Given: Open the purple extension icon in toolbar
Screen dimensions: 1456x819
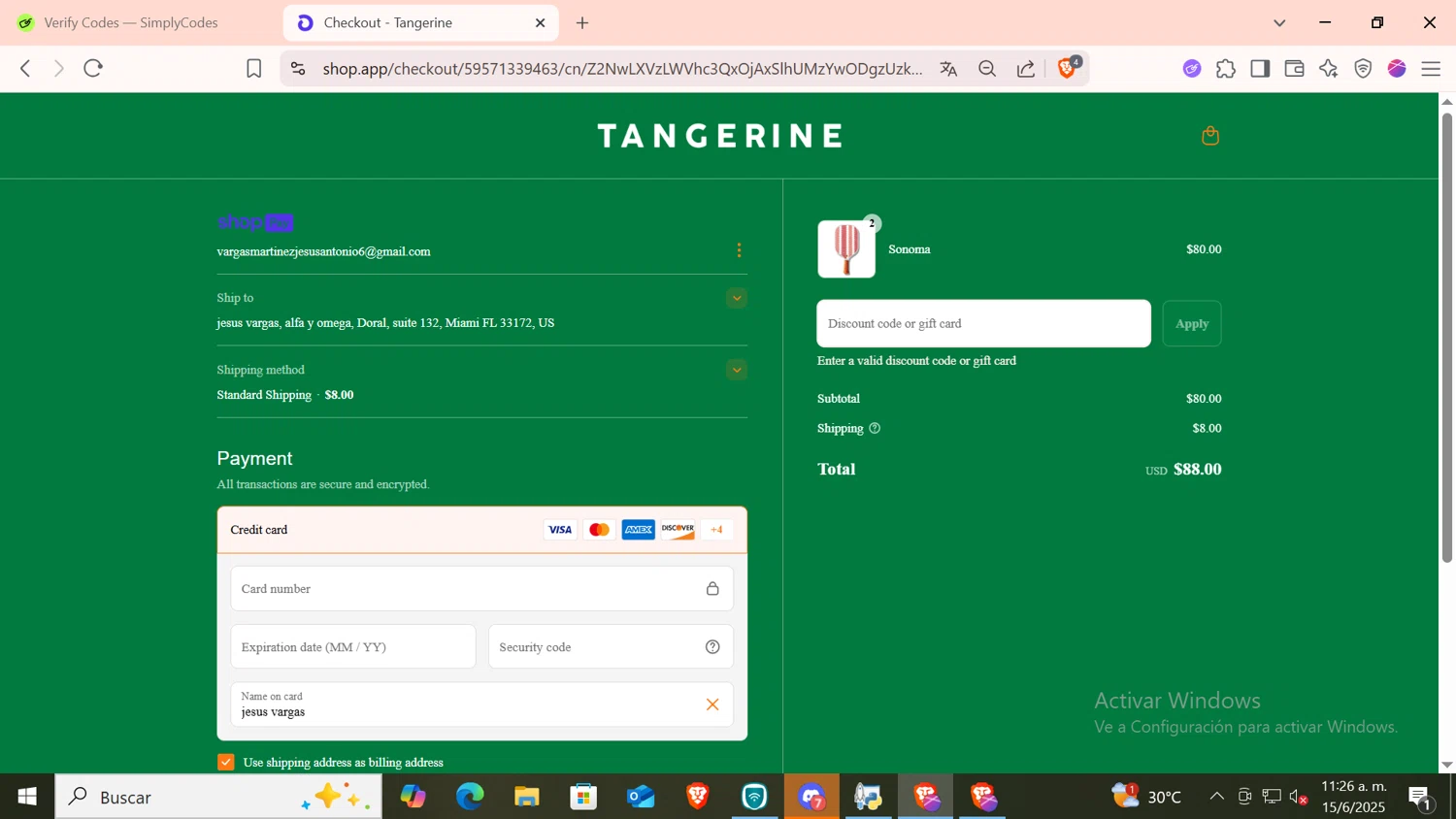Looking at the screenshot, I should click(x=1192, y=68).
